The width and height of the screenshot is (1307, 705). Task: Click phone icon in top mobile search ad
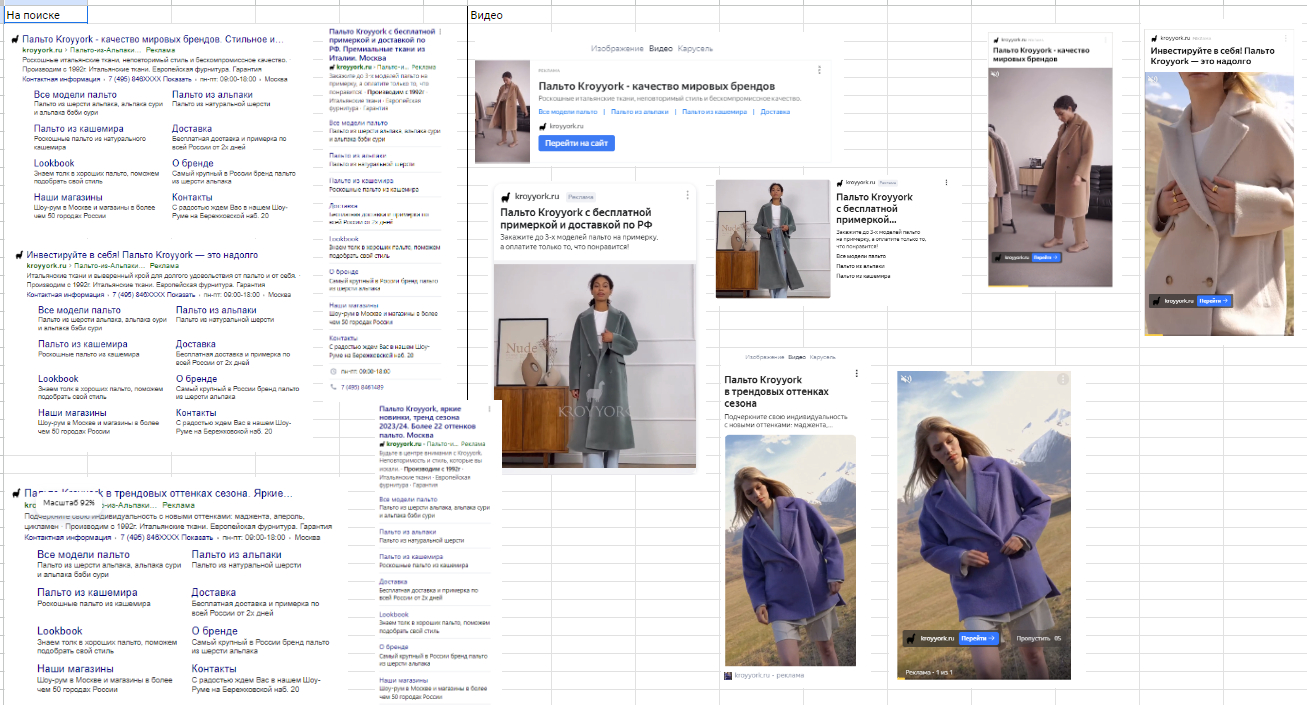(333, 386)
